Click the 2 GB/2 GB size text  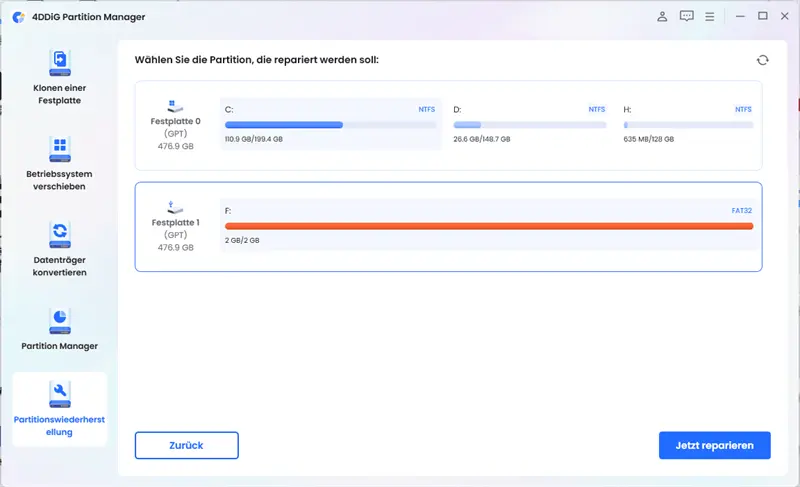[242, 240]
